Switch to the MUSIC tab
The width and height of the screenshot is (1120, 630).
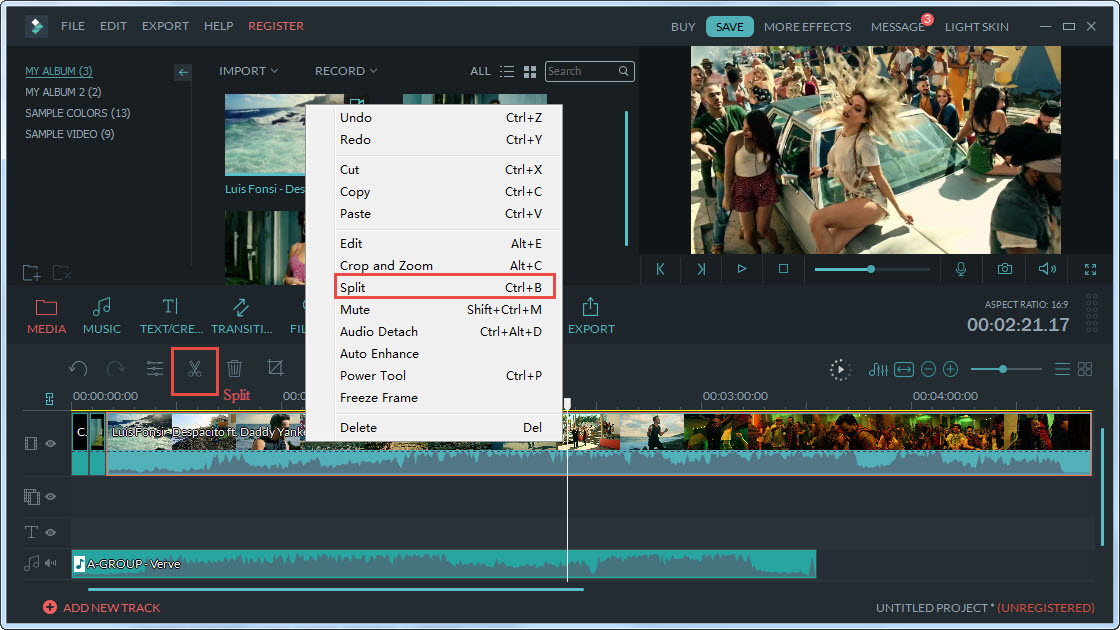[101, 316]
